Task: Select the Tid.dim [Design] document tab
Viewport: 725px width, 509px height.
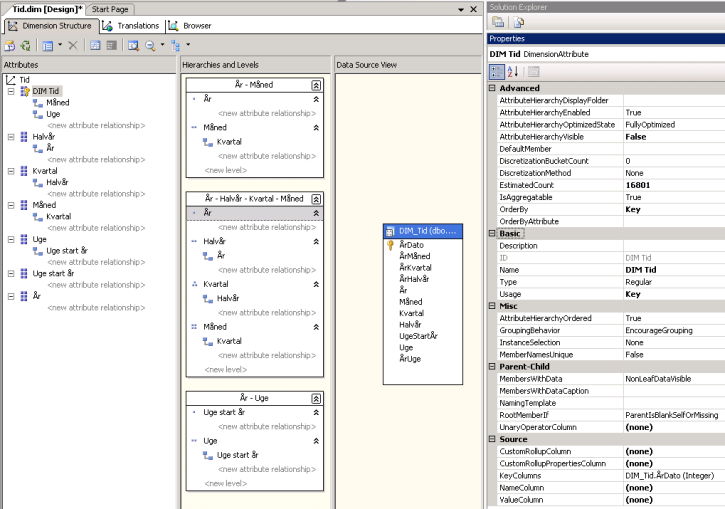Action: tap(46, 9)
